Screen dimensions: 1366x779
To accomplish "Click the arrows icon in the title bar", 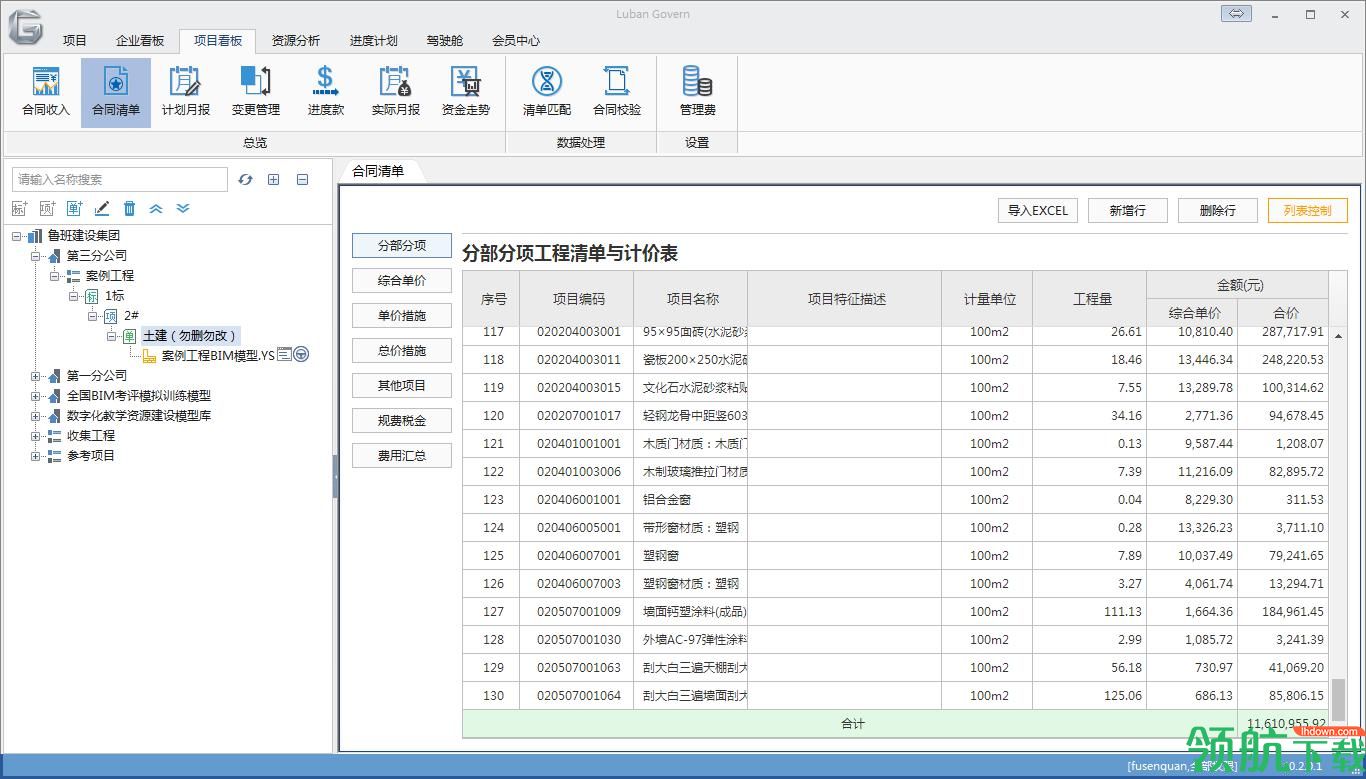I will 1236,14.
